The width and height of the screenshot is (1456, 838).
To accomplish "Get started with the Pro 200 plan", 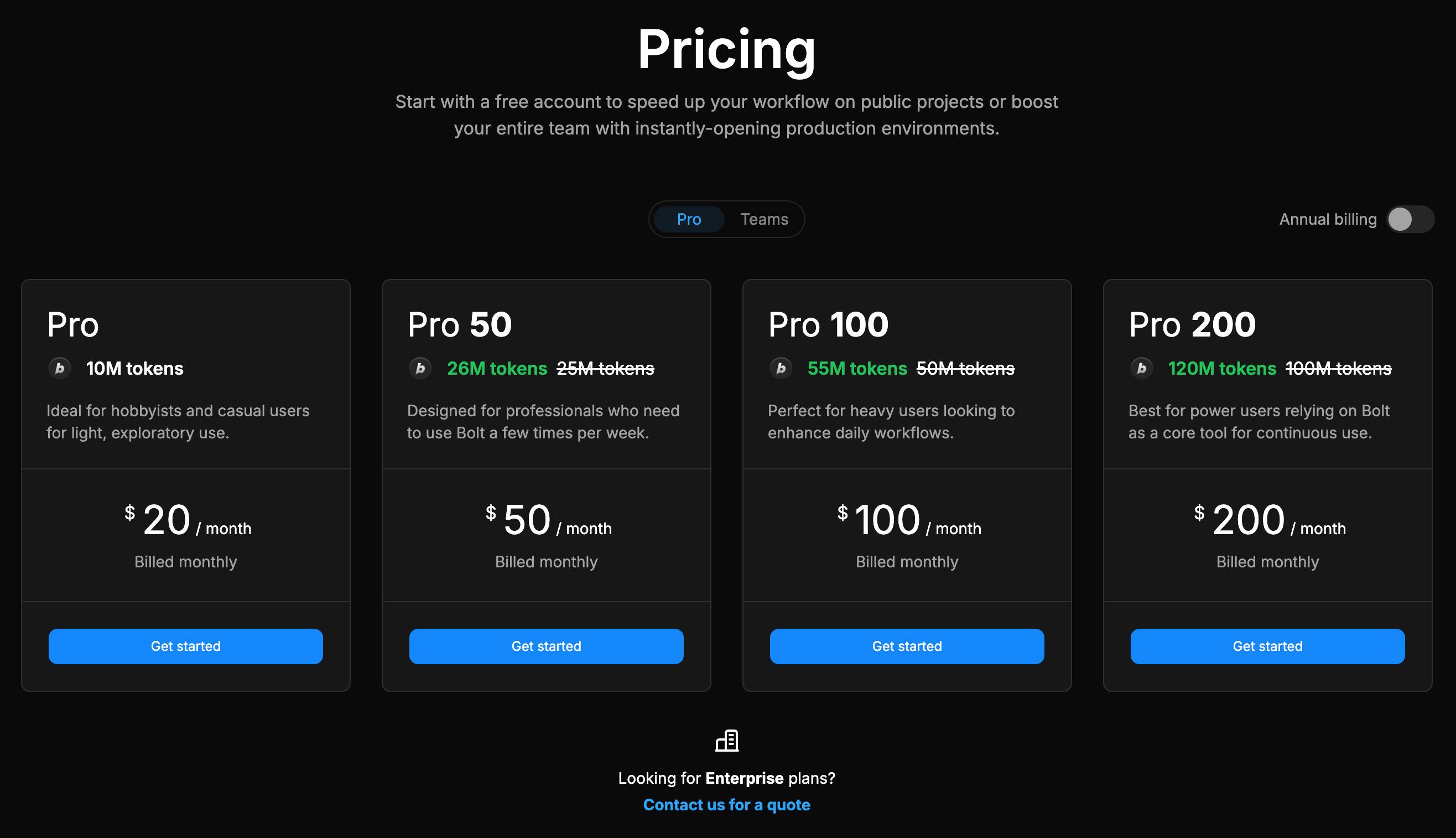I will click(1267, 646).
